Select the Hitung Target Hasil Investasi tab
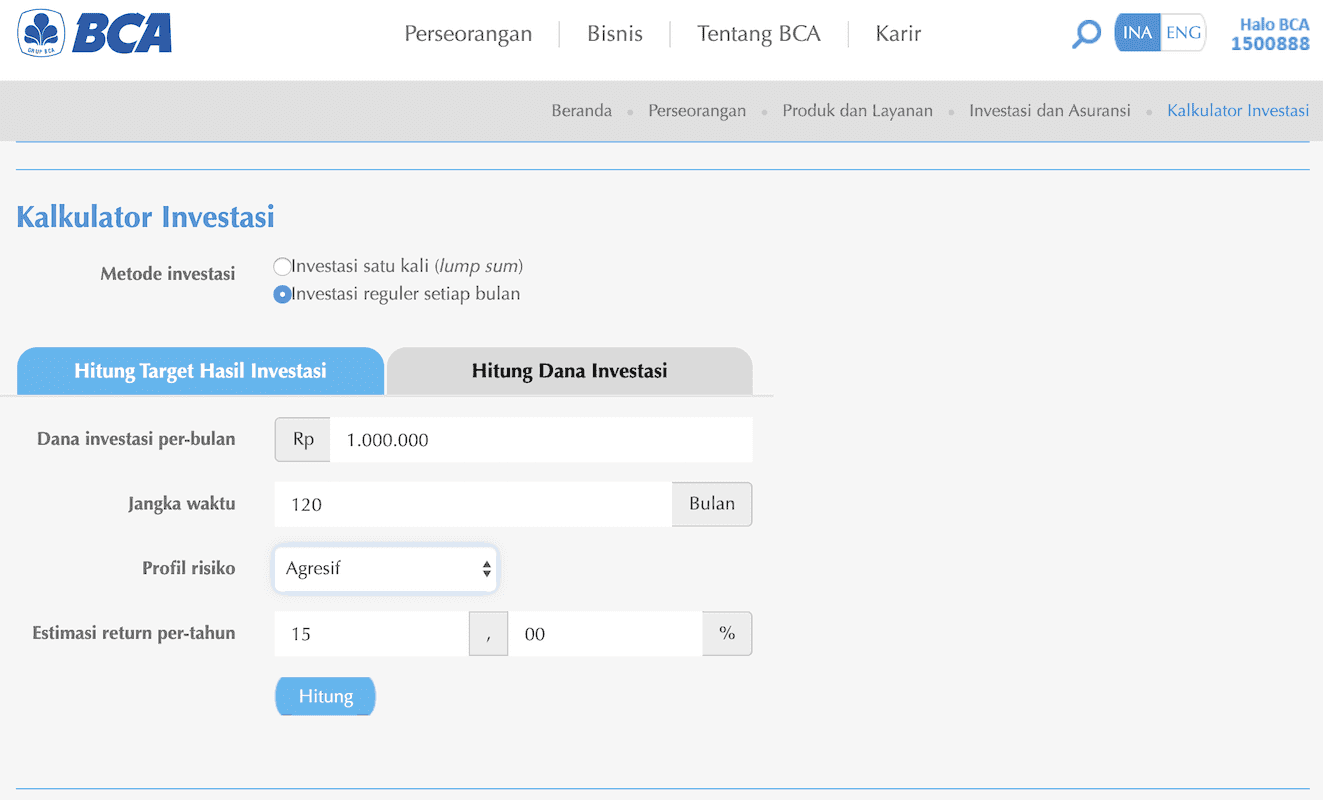Viewport: 1323px width, 800px height. coord(199,370)
